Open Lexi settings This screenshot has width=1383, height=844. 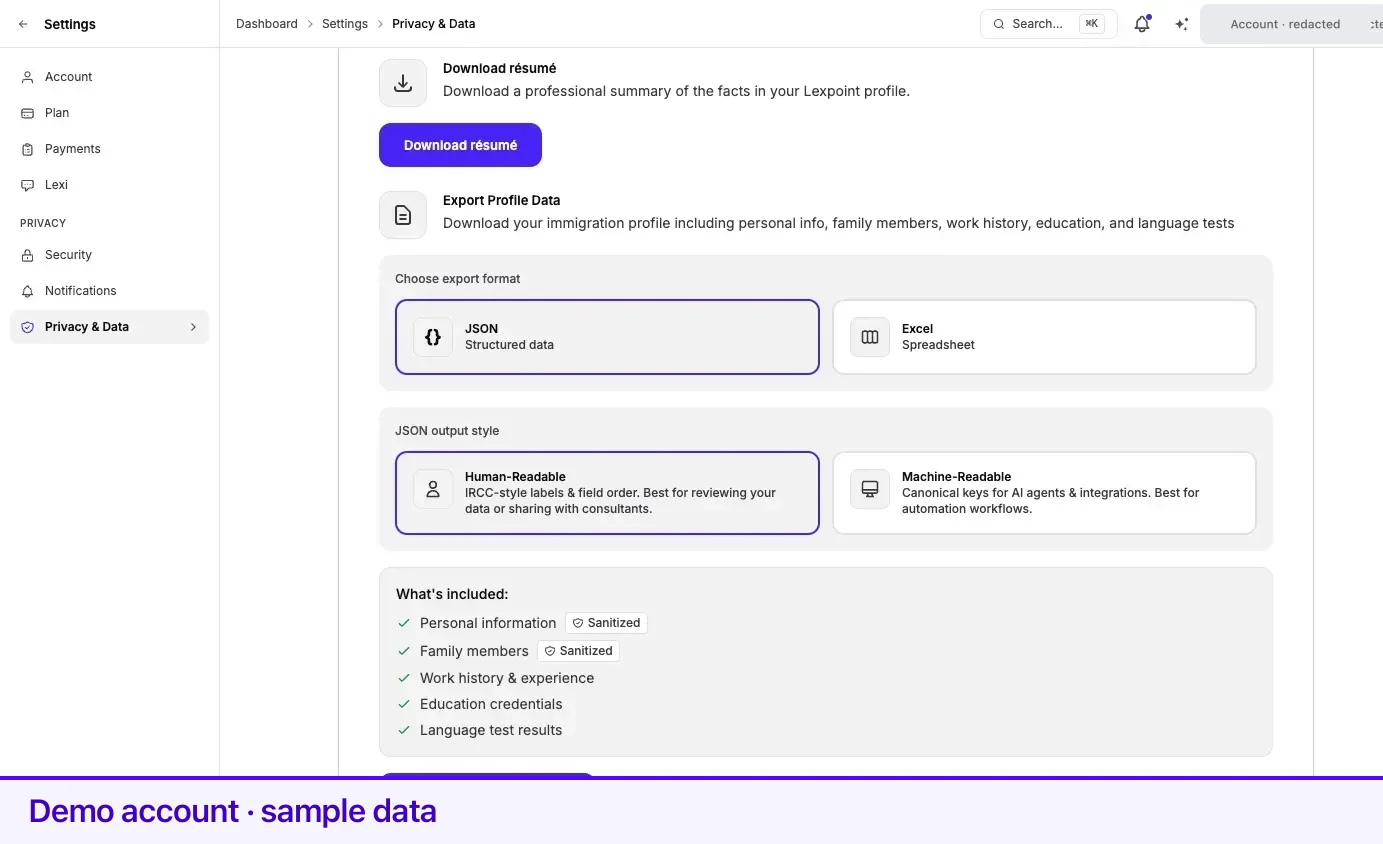pyautogui.click(x=110, y=185)
